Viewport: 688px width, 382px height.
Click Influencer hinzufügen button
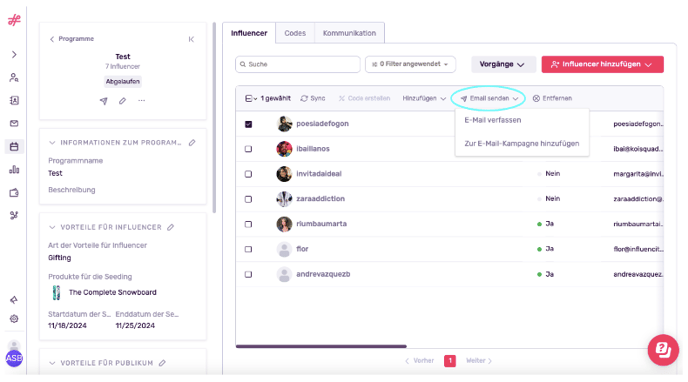tap(602, 64)
